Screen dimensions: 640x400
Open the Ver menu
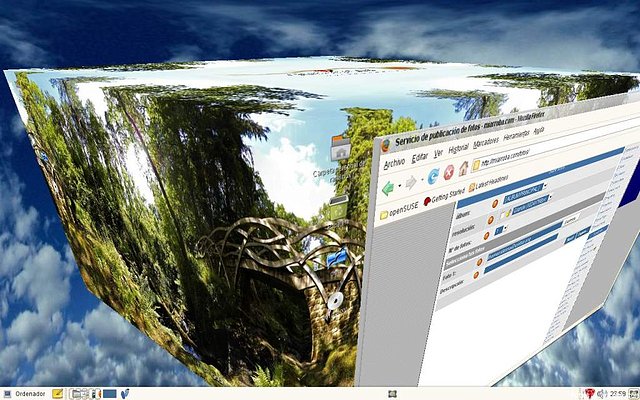pyautogui.click(x=438, y=153)
